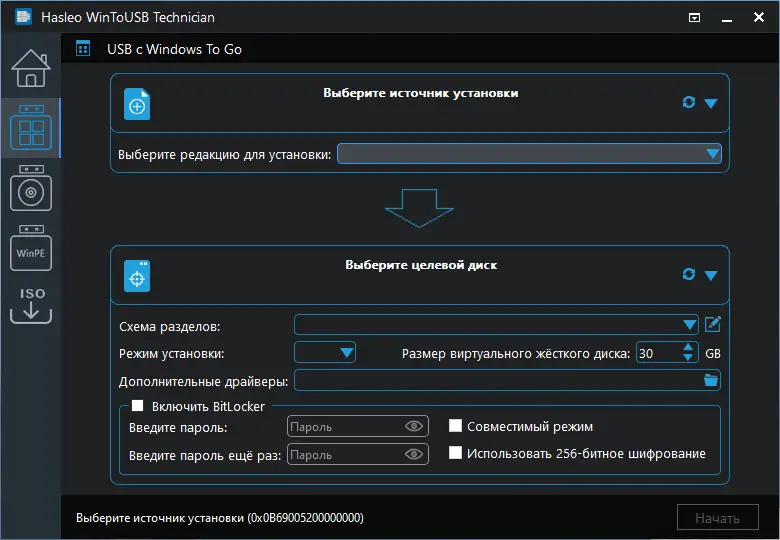Click the Выберите целевой диск heading
The height and width of the screenshot is (540, 780).
(421, 265)
